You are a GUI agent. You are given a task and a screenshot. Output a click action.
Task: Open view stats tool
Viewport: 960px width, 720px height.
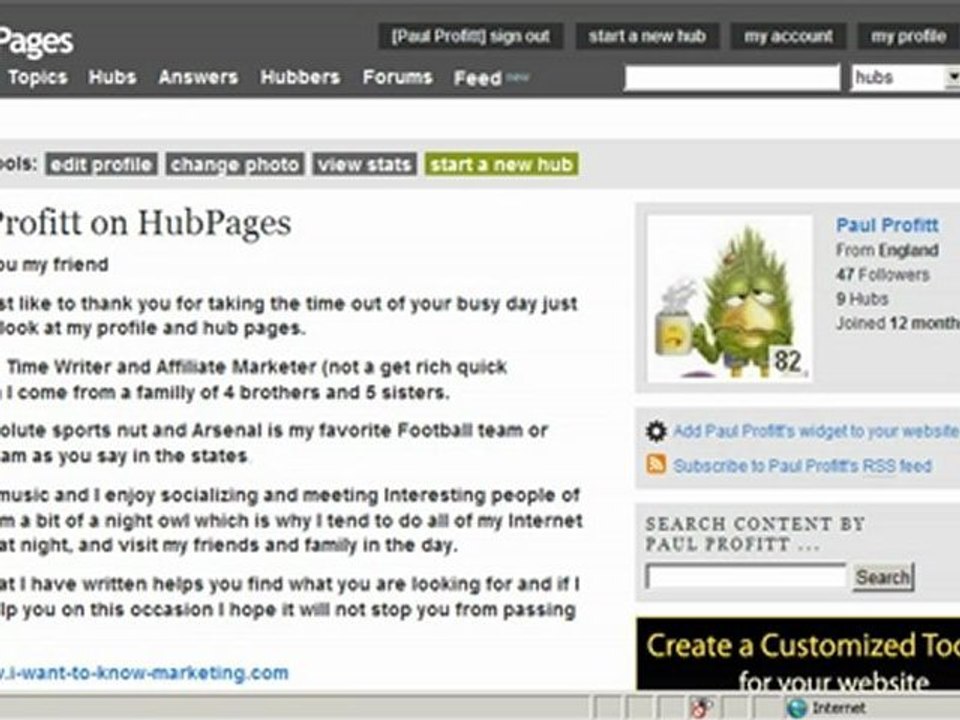pos(365,164)
